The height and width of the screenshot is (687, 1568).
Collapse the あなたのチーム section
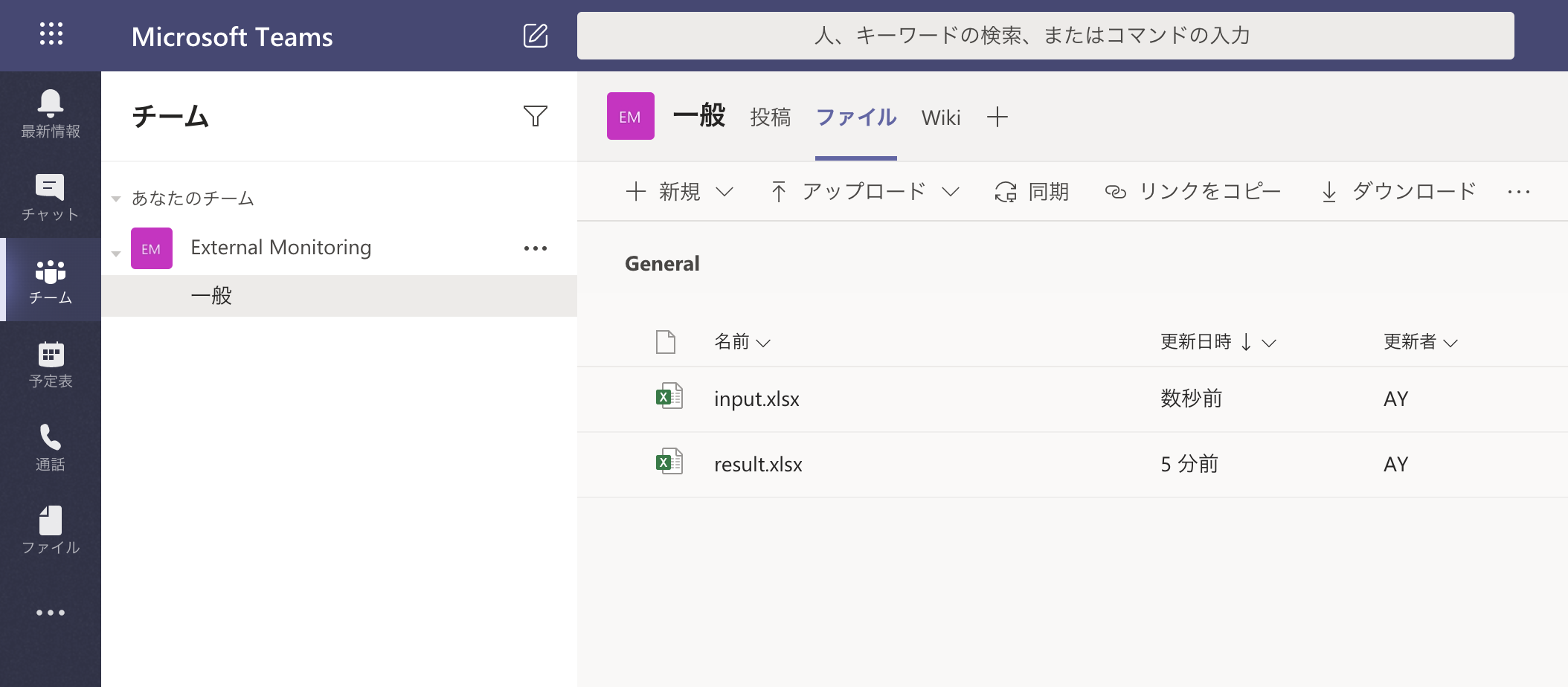click(x=116, y=199)
